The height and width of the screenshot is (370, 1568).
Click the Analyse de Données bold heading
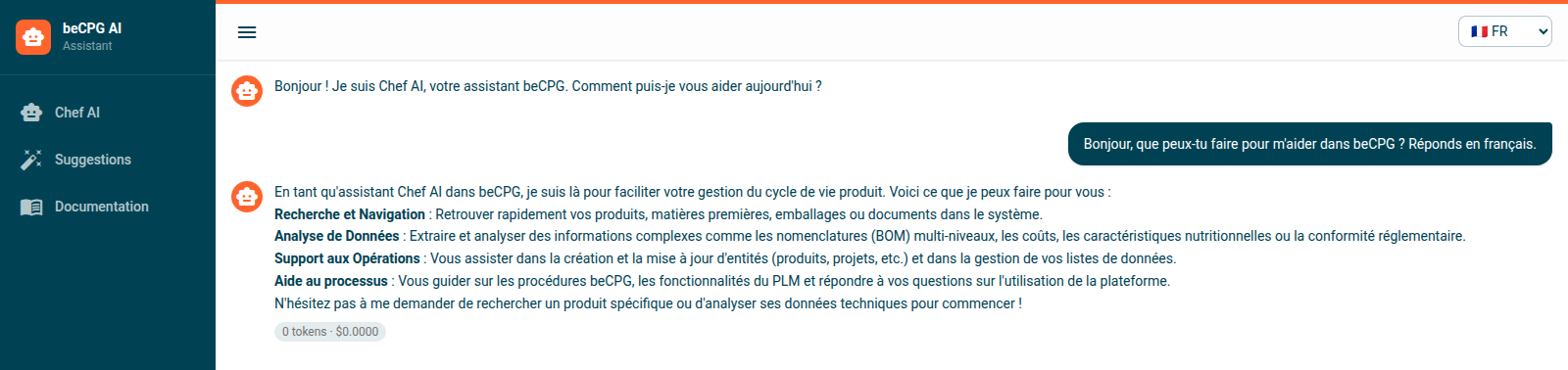click(337, 236)
